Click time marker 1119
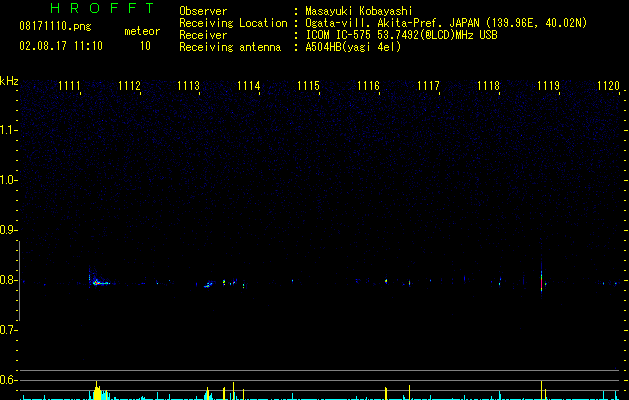The width and height of the screenshot is (629, 400). point(548,86)
